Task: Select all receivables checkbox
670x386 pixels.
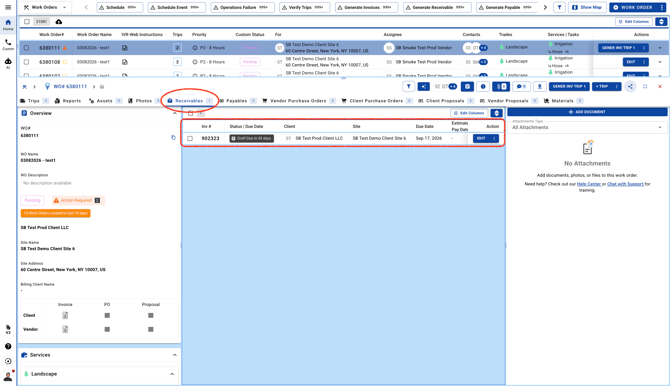Action: 191,113
